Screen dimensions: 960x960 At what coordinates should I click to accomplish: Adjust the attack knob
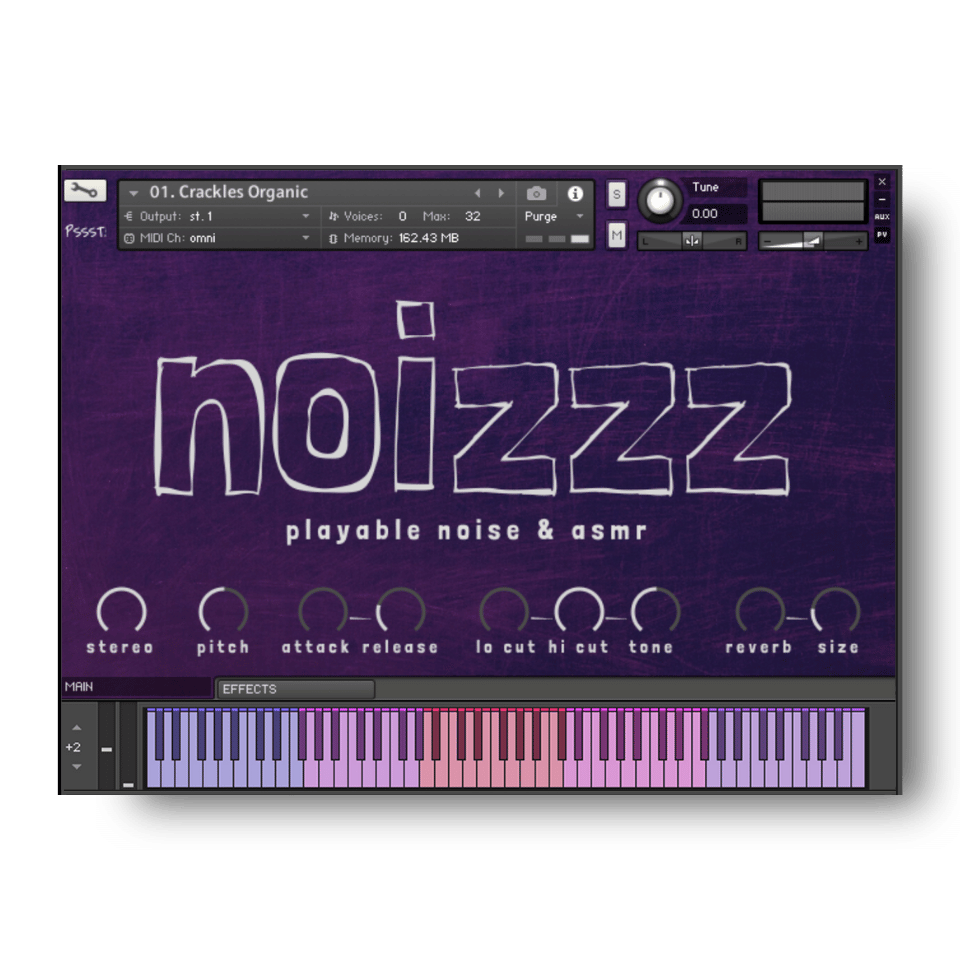323,611
